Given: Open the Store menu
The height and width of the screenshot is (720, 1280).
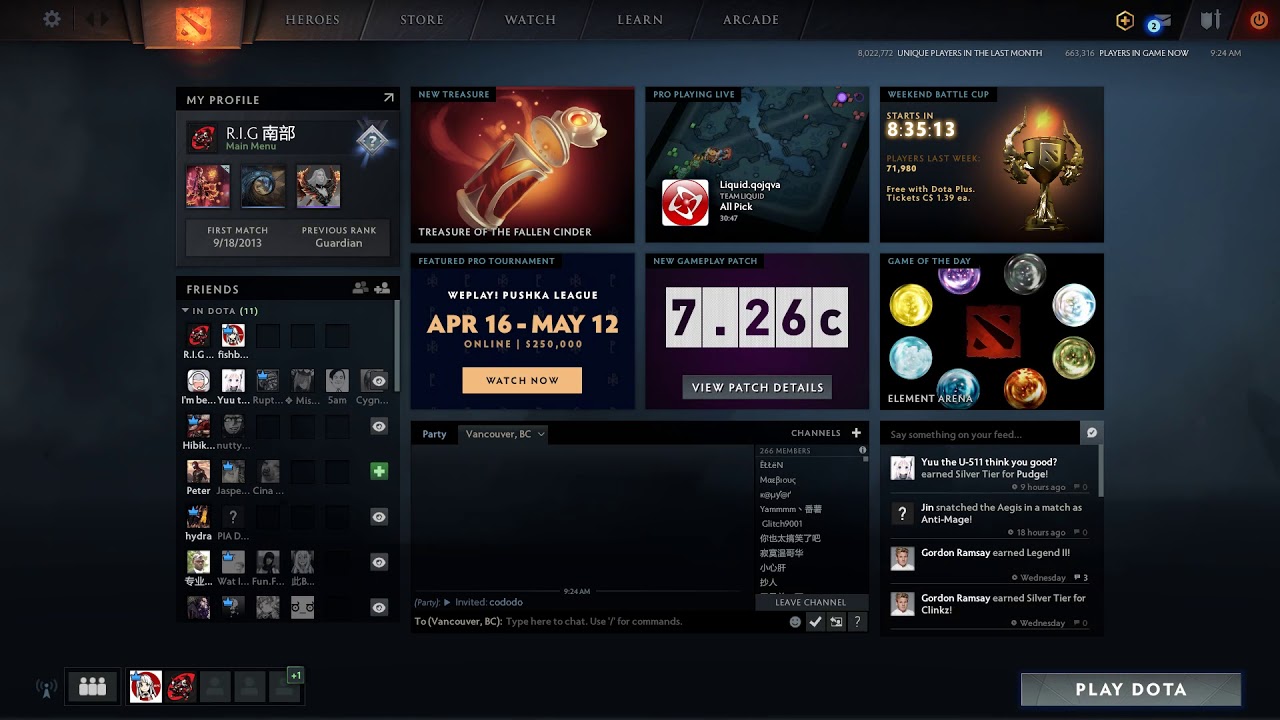Looking at the screenshot, I should (x=422, y=20).
